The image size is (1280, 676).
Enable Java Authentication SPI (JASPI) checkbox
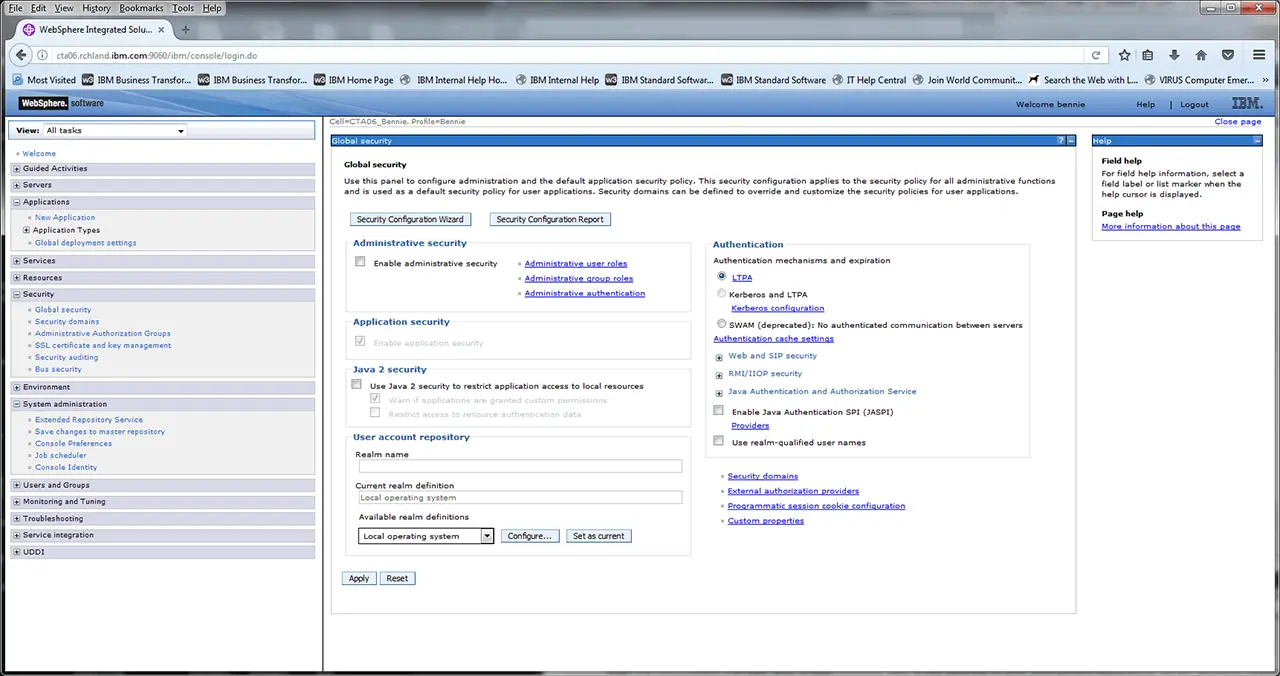coord(718,411)
